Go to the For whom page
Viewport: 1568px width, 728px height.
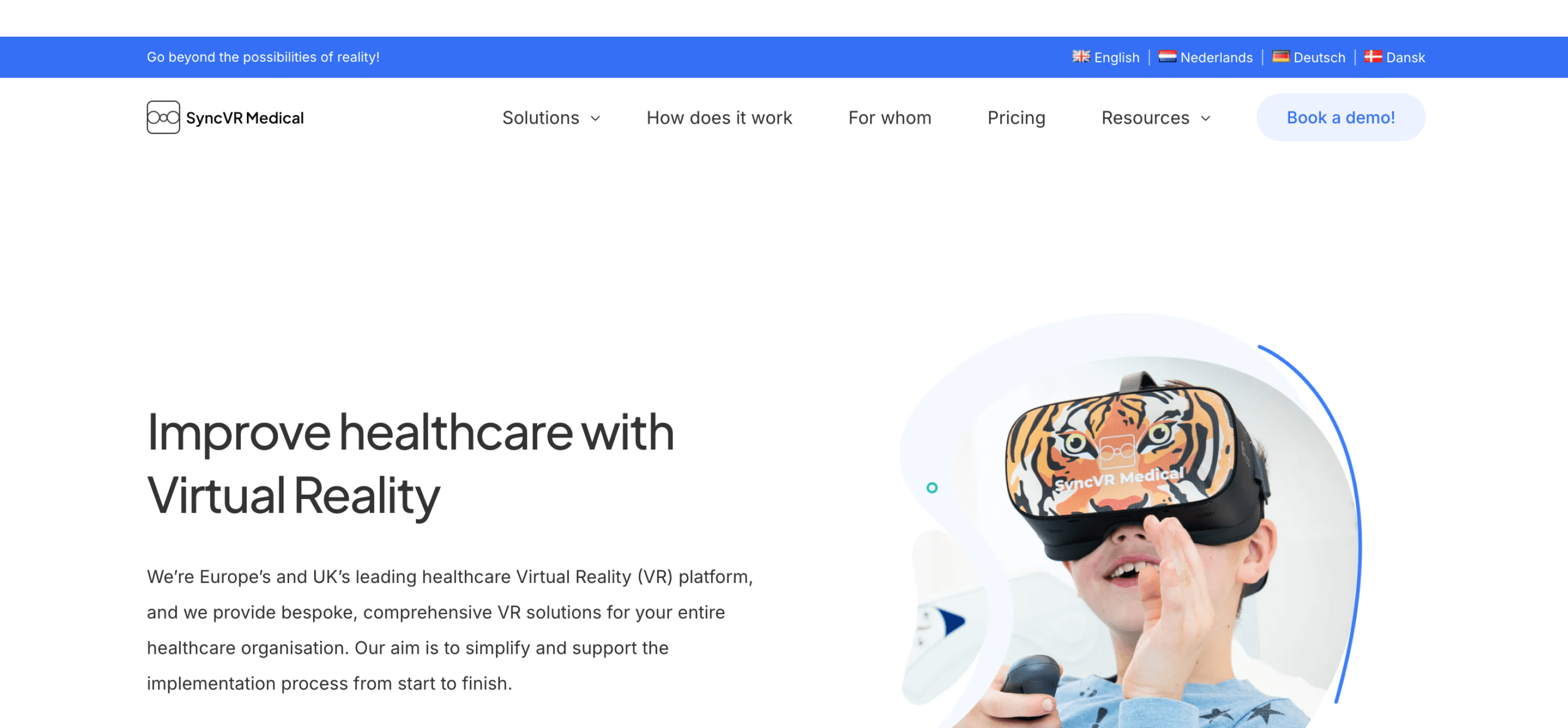pyautogui.click(x=889, y=118)
